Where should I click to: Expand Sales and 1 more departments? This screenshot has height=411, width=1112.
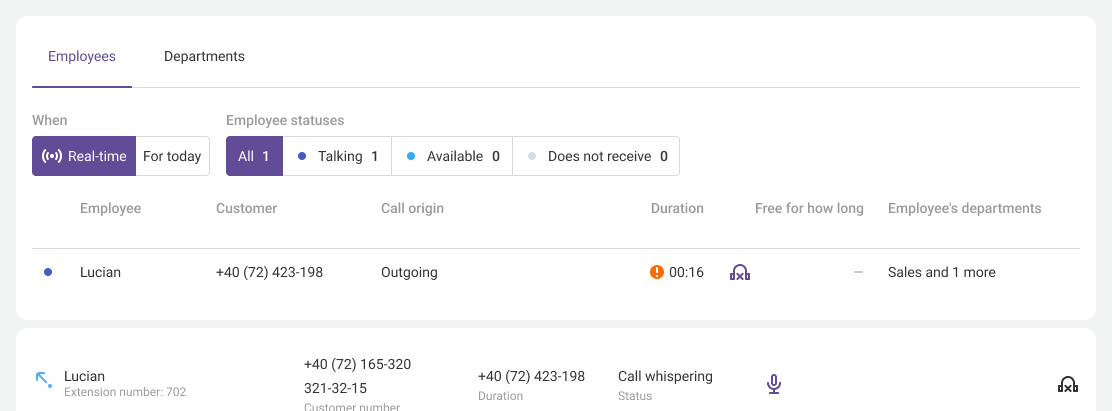pos(941,272)
